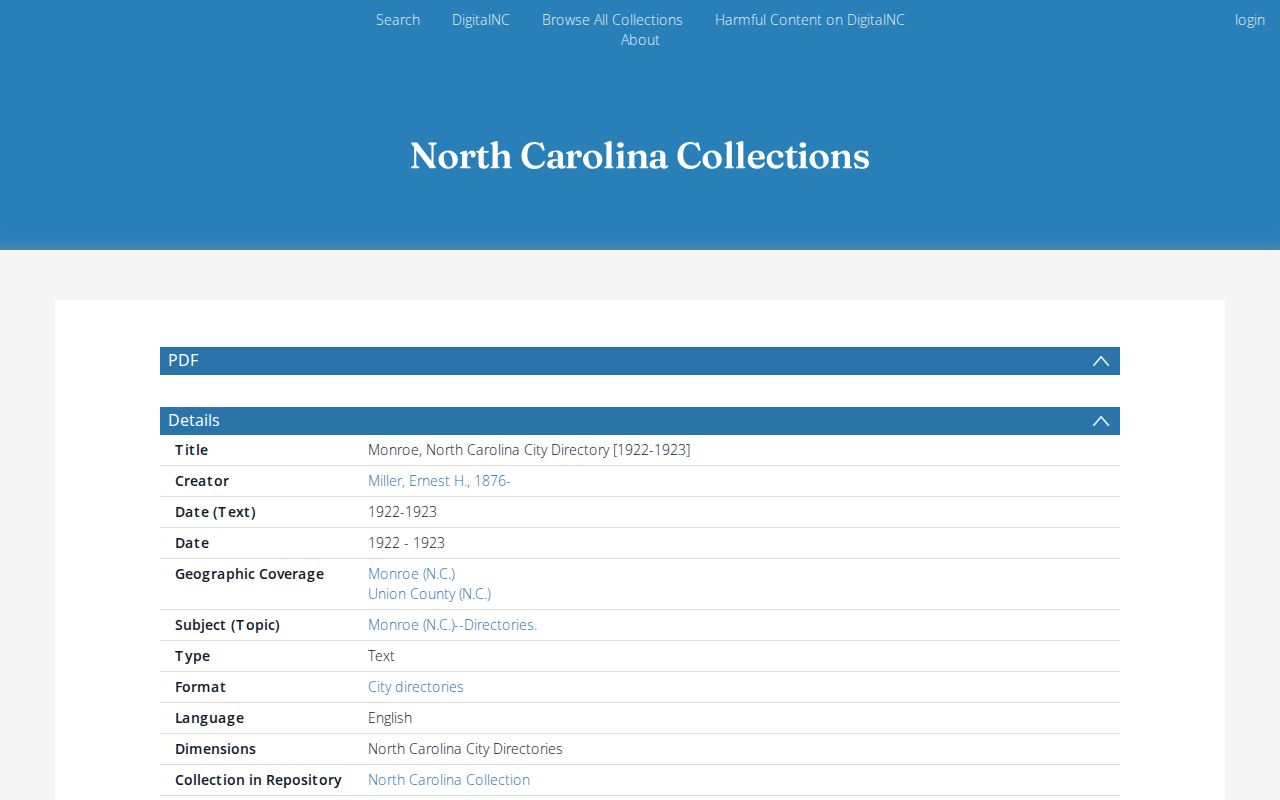Image resolution: width=1280 pixels, height=800 pixels.
Task: Open creator Miller, Ernest H., 1876- link
Action: point(439,481)
